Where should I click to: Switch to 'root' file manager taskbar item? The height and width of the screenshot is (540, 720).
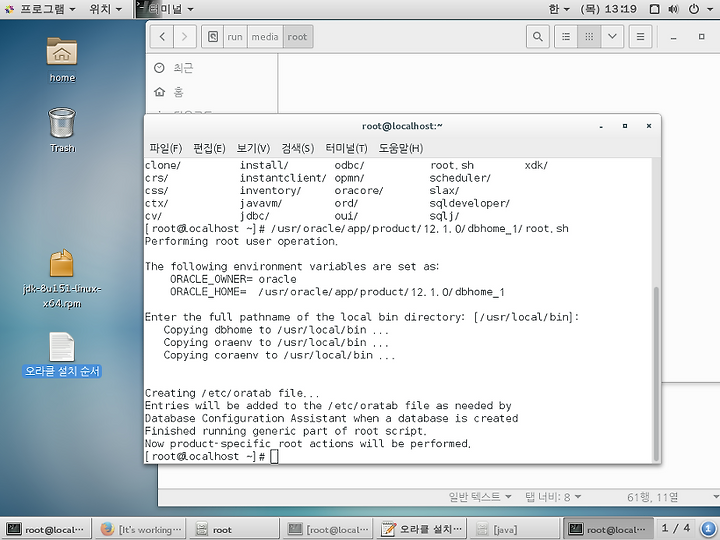[235, 529]
